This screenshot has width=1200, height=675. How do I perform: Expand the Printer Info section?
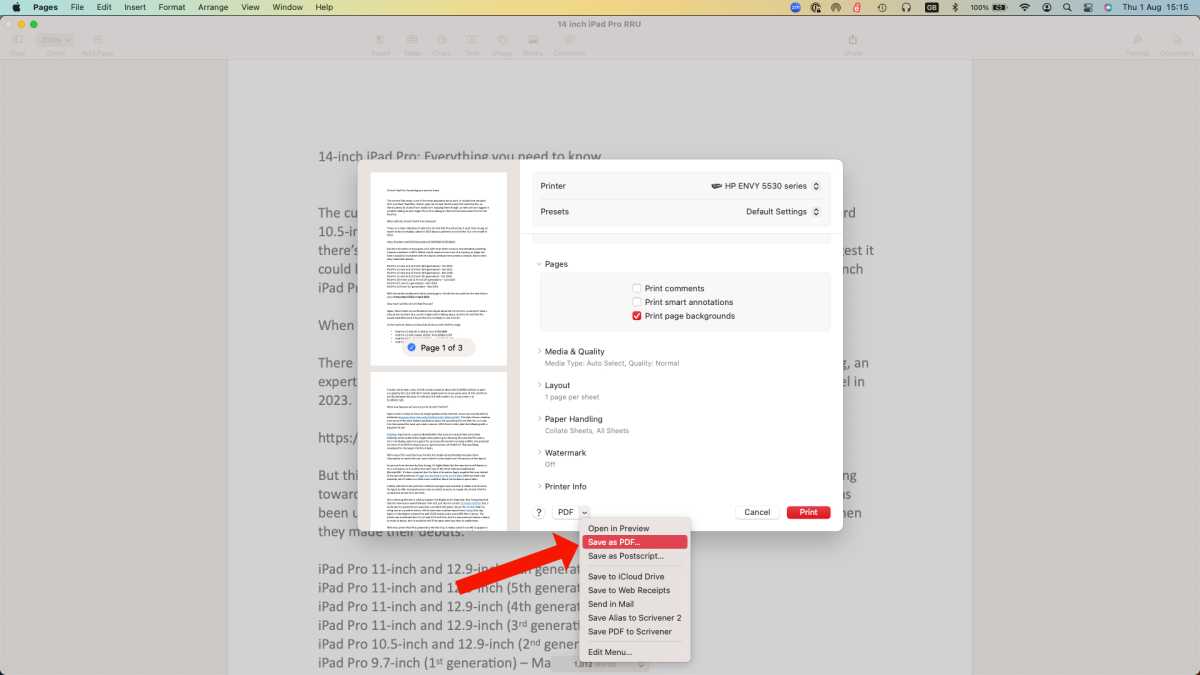539,487
